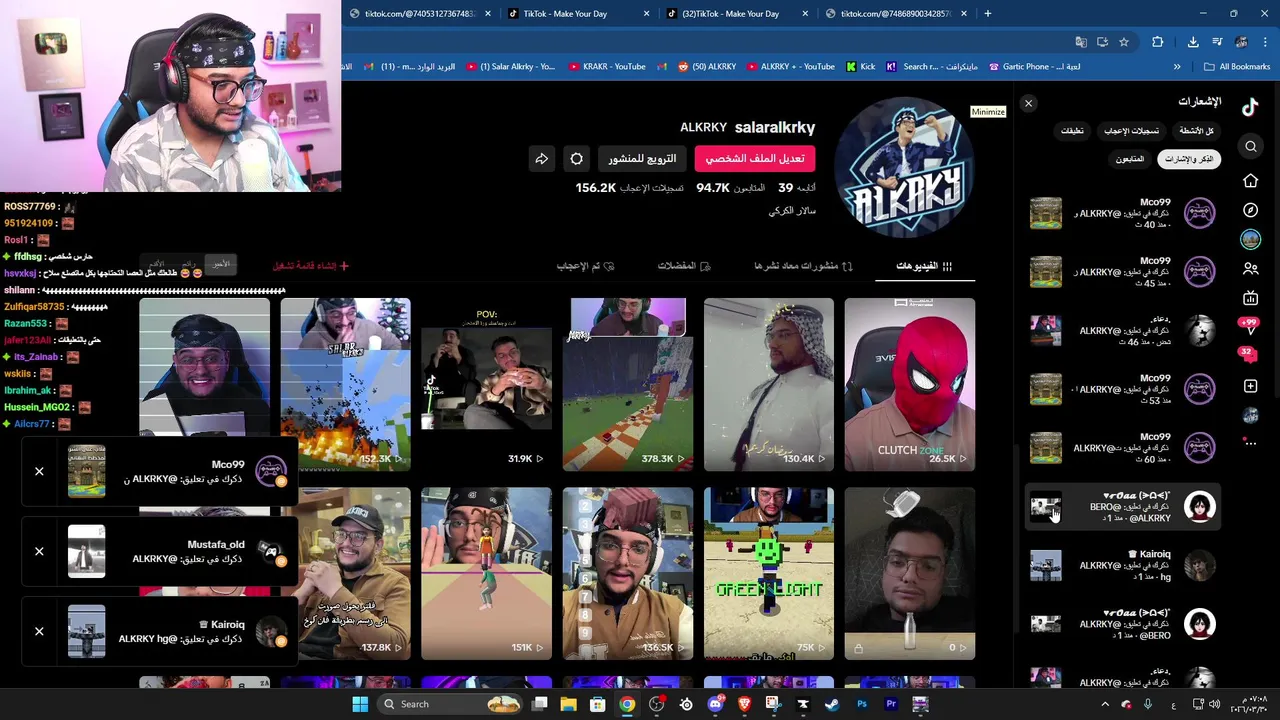
Task: Open messages icon with 99+ badge
Action: [1249, 327]
